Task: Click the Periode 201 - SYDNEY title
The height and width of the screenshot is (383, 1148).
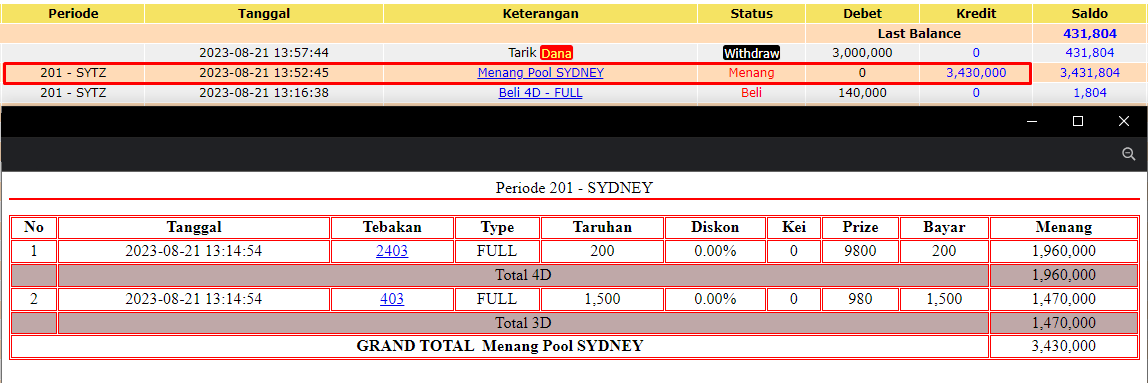Action: point(574,187)
